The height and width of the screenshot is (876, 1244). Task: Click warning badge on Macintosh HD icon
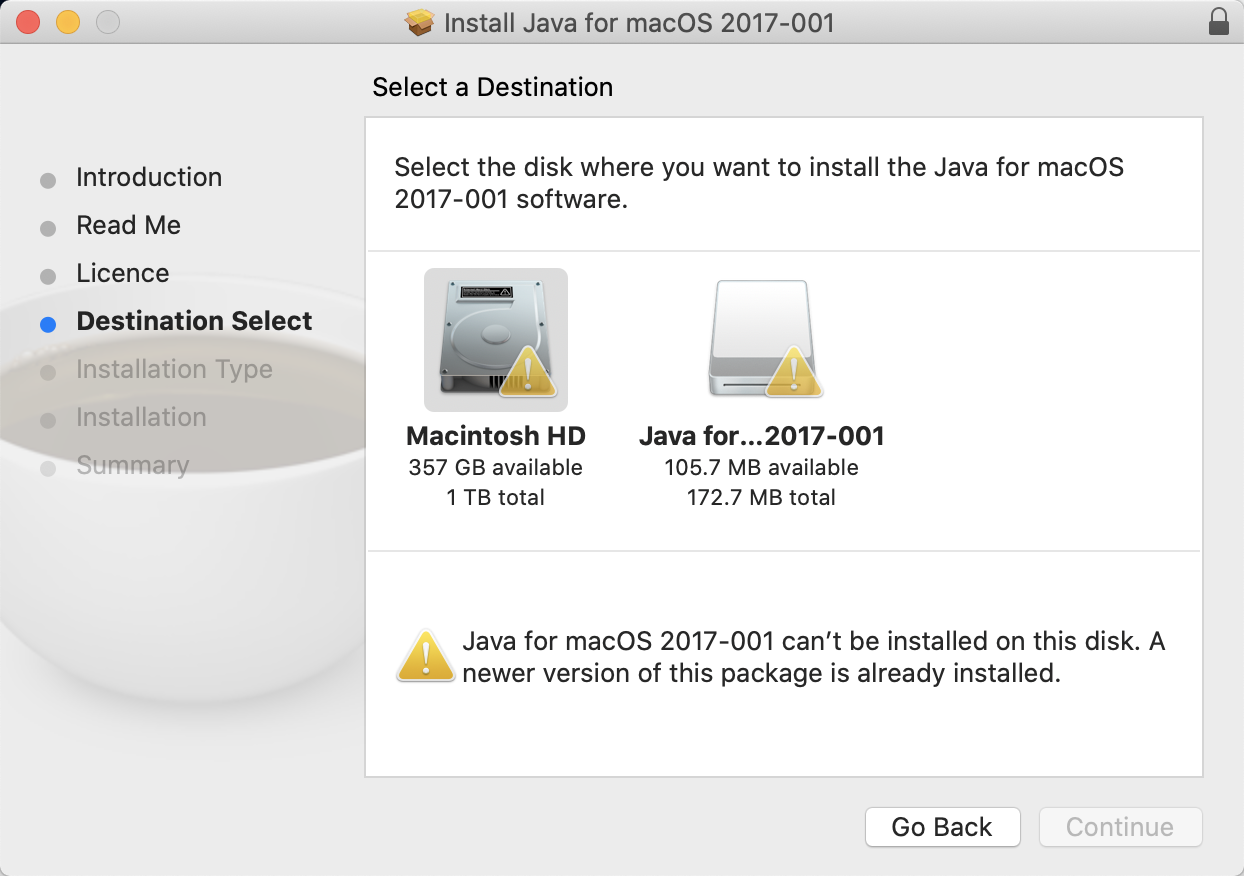[x=528, y=376]
